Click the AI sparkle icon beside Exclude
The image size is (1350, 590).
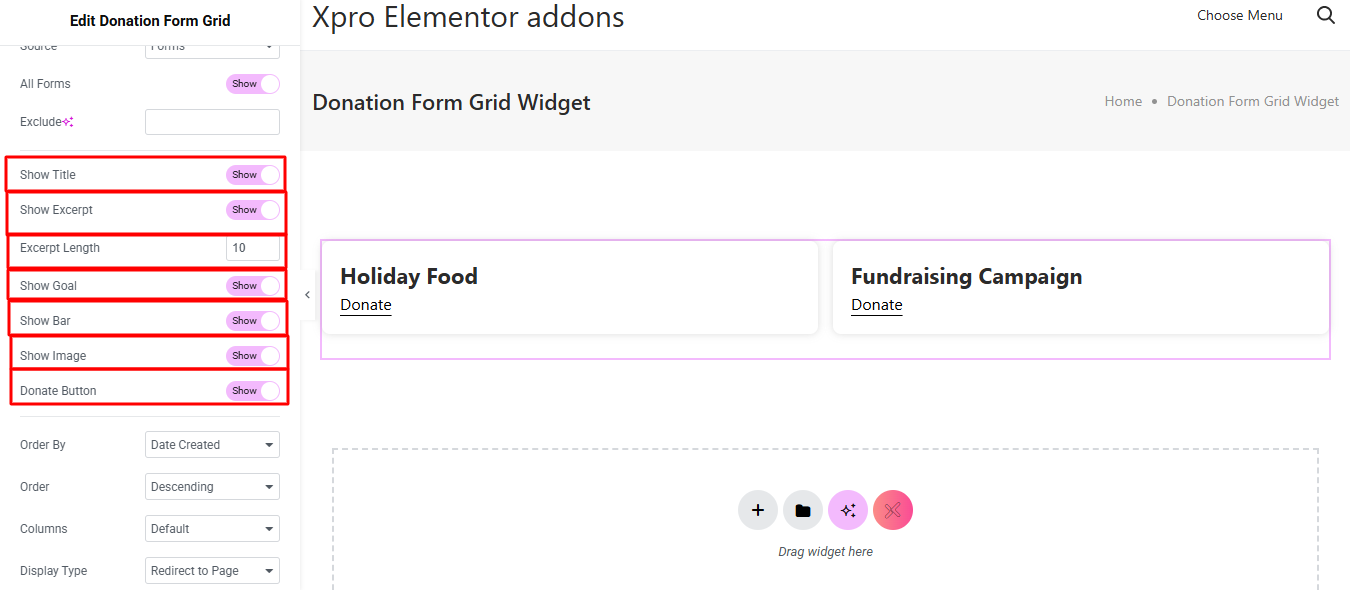point(68,122)
